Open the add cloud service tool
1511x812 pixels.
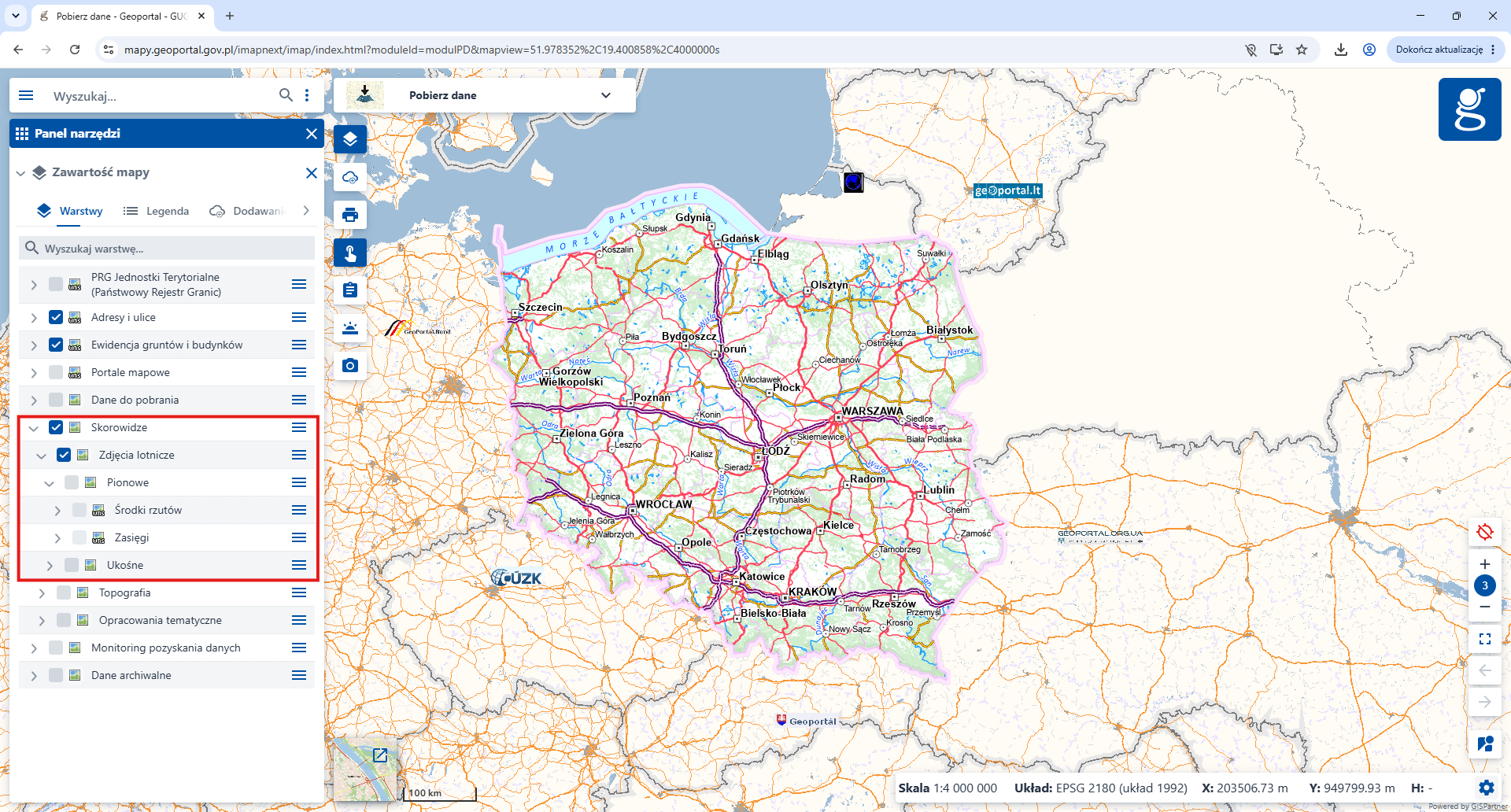(350, 177)
